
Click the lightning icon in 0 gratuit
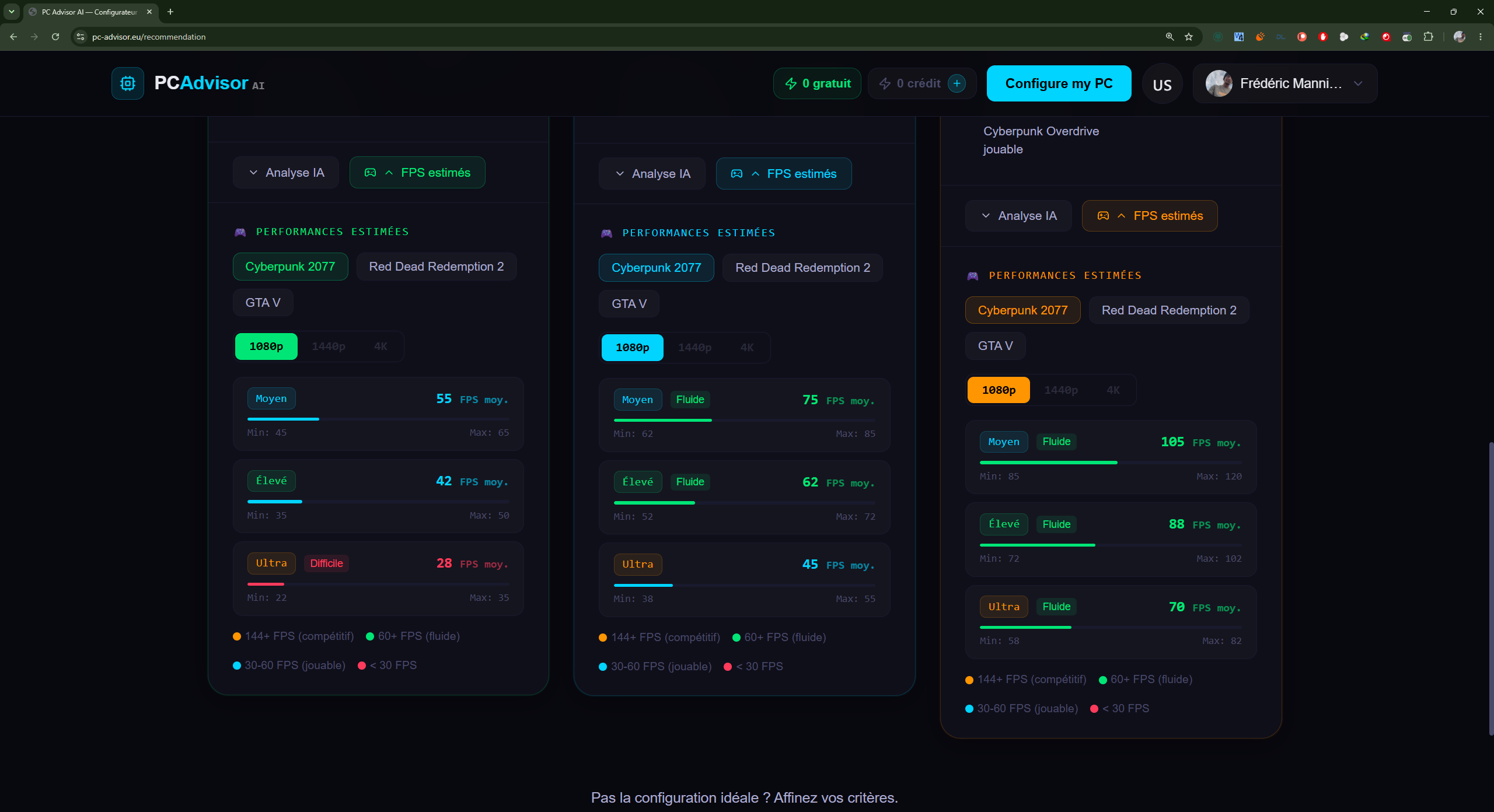[791, 83]
